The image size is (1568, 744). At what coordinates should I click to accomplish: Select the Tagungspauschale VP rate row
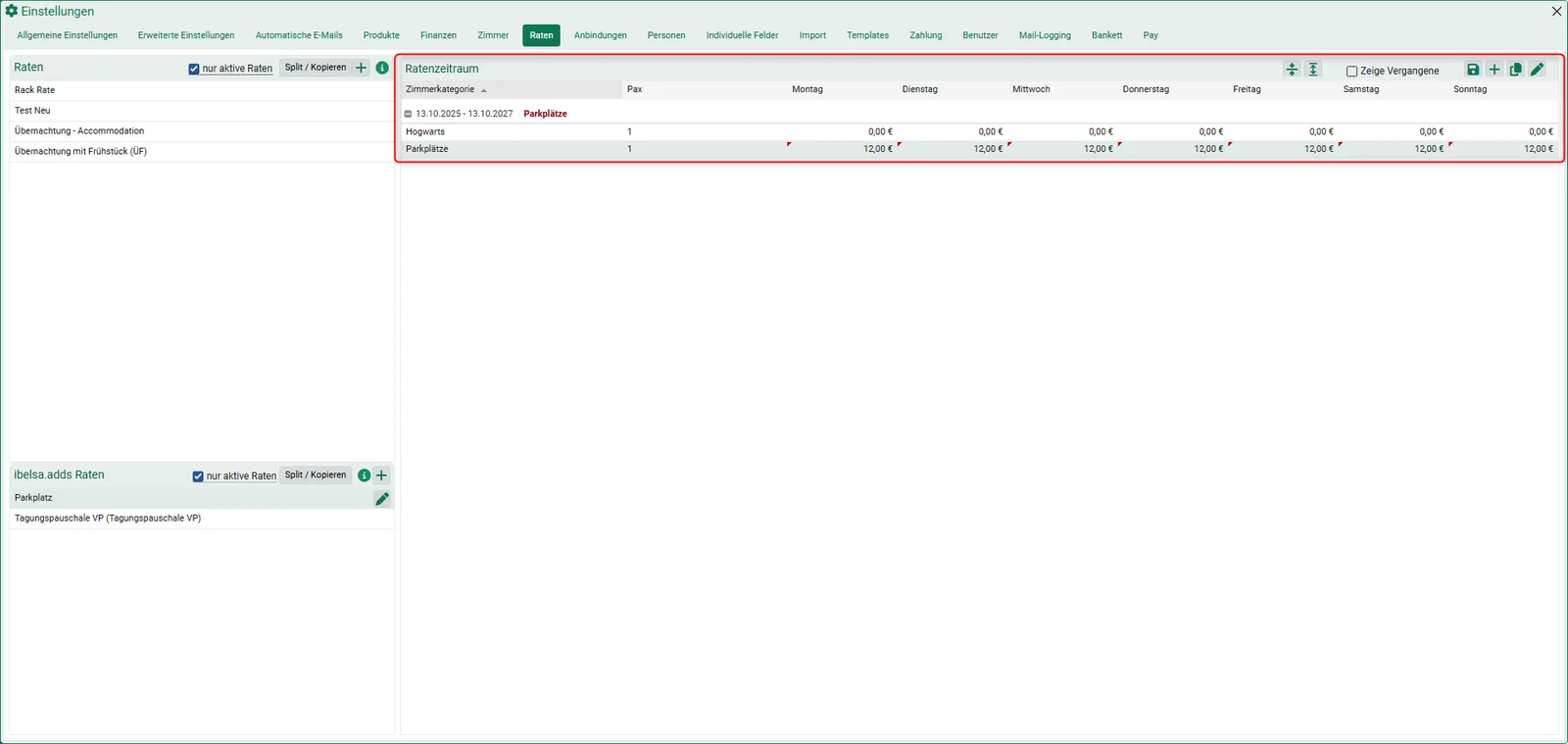[x=202, y=519]
